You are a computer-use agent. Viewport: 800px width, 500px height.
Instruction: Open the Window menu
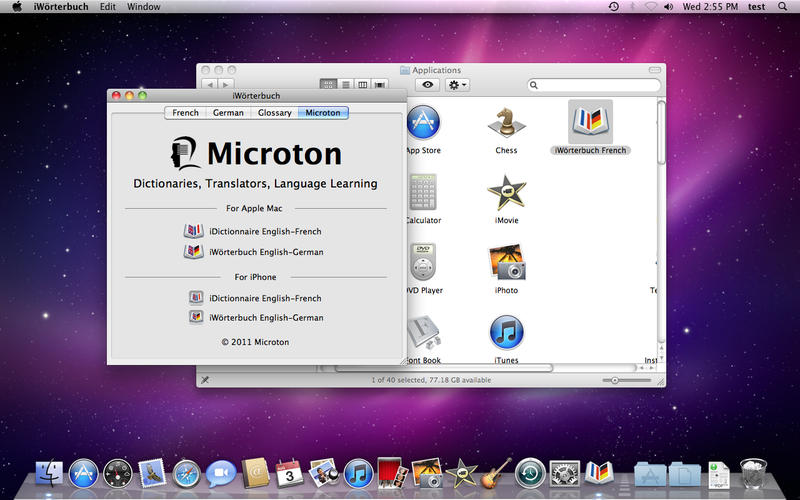[x=143, y=7]
